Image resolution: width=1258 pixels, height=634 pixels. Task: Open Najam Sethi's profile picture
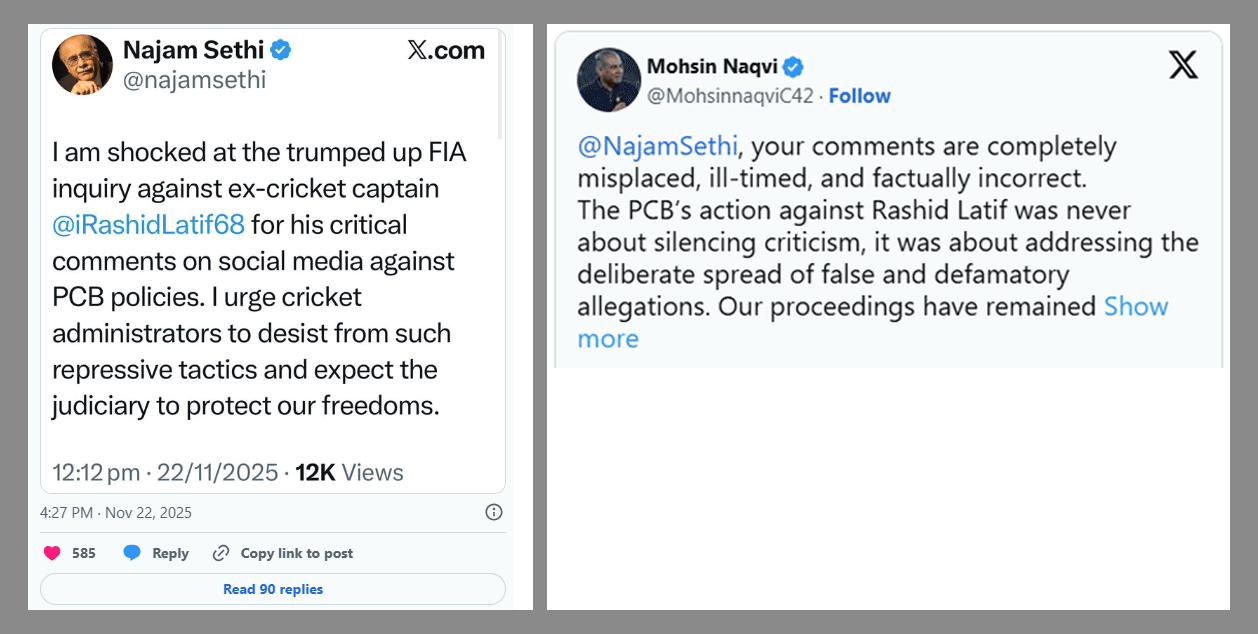click(x=82, y=65)
